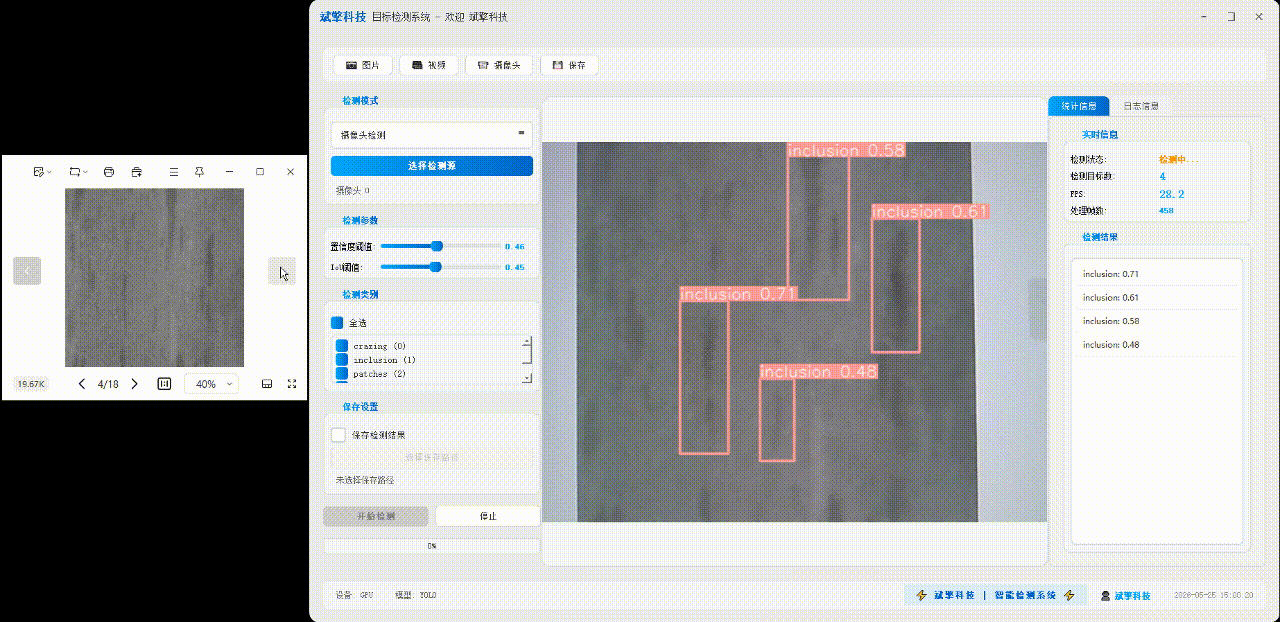Click the 28.2 FPS value
This screenshot has height=622, width=1280.
click(x=1171, y=194)
